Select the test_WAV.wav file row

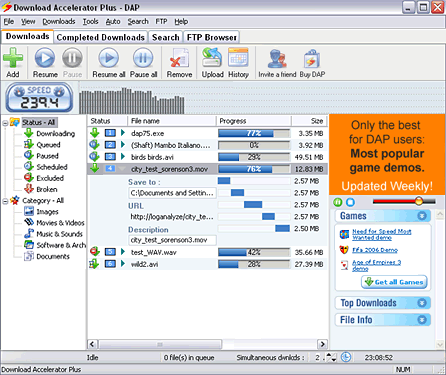207,252
